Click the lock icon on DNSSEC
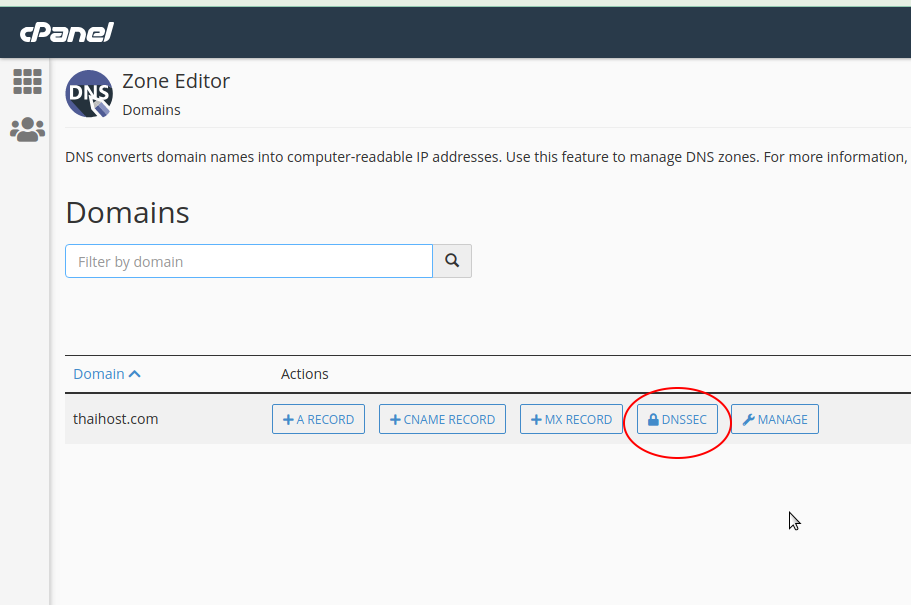 [x=653, y=420]
